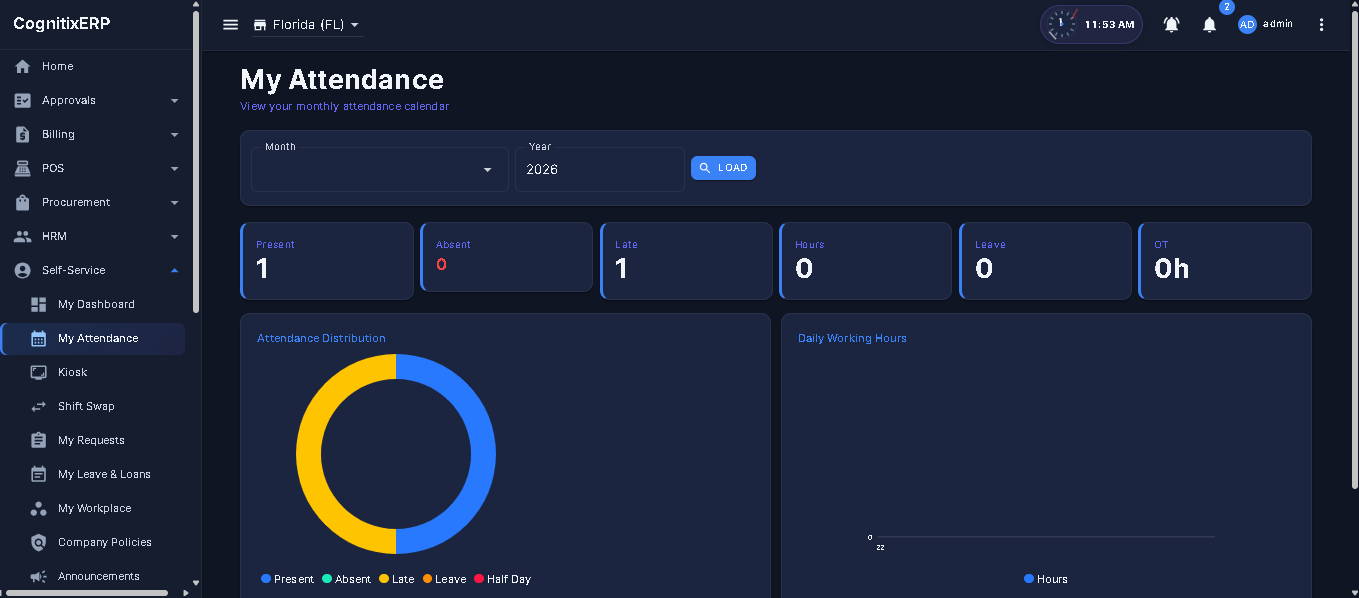
Task: Toggle the hamburger sidebar menu
Action: 230,25
